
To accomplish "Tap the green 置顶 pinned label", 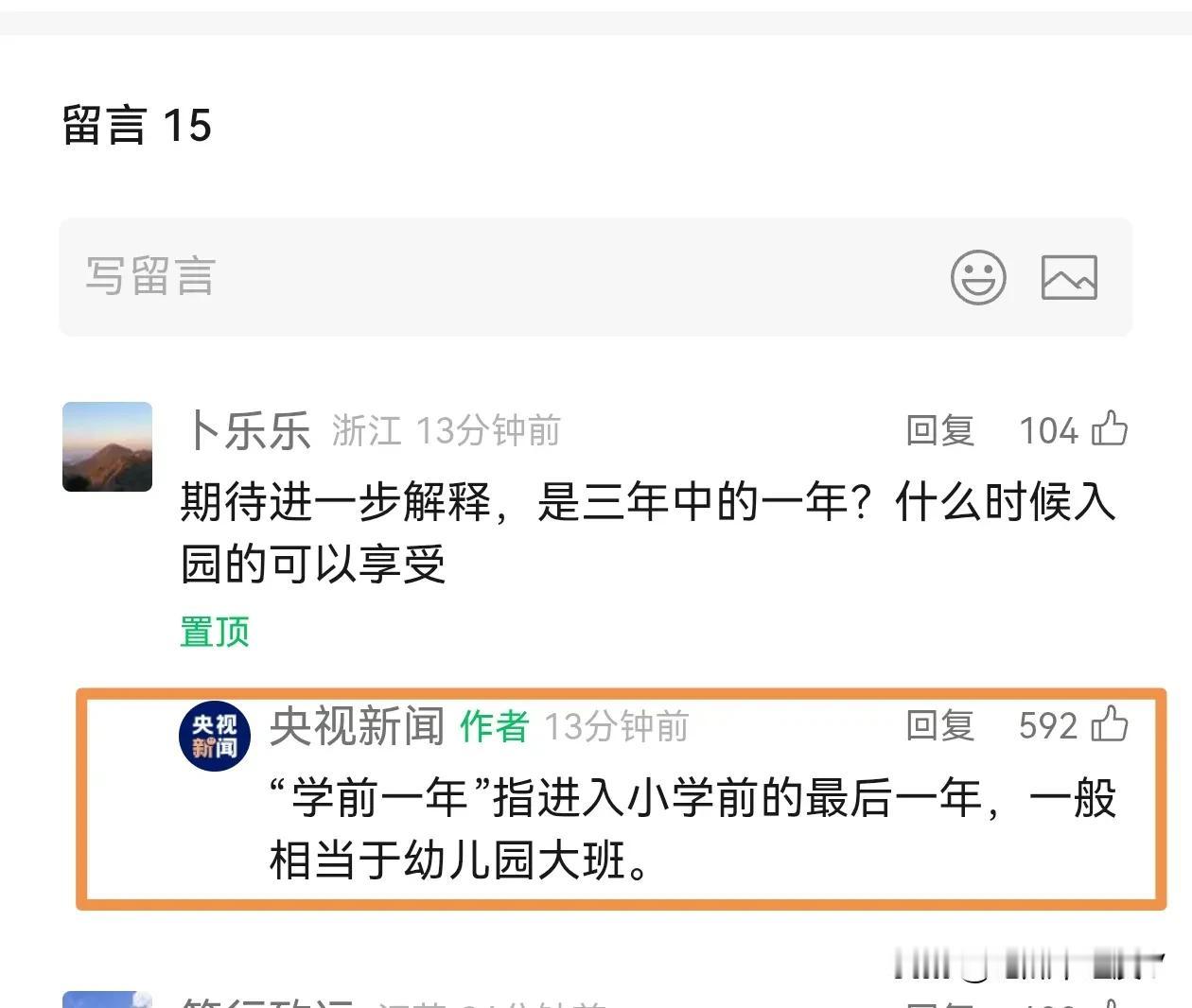I will 215,631.
